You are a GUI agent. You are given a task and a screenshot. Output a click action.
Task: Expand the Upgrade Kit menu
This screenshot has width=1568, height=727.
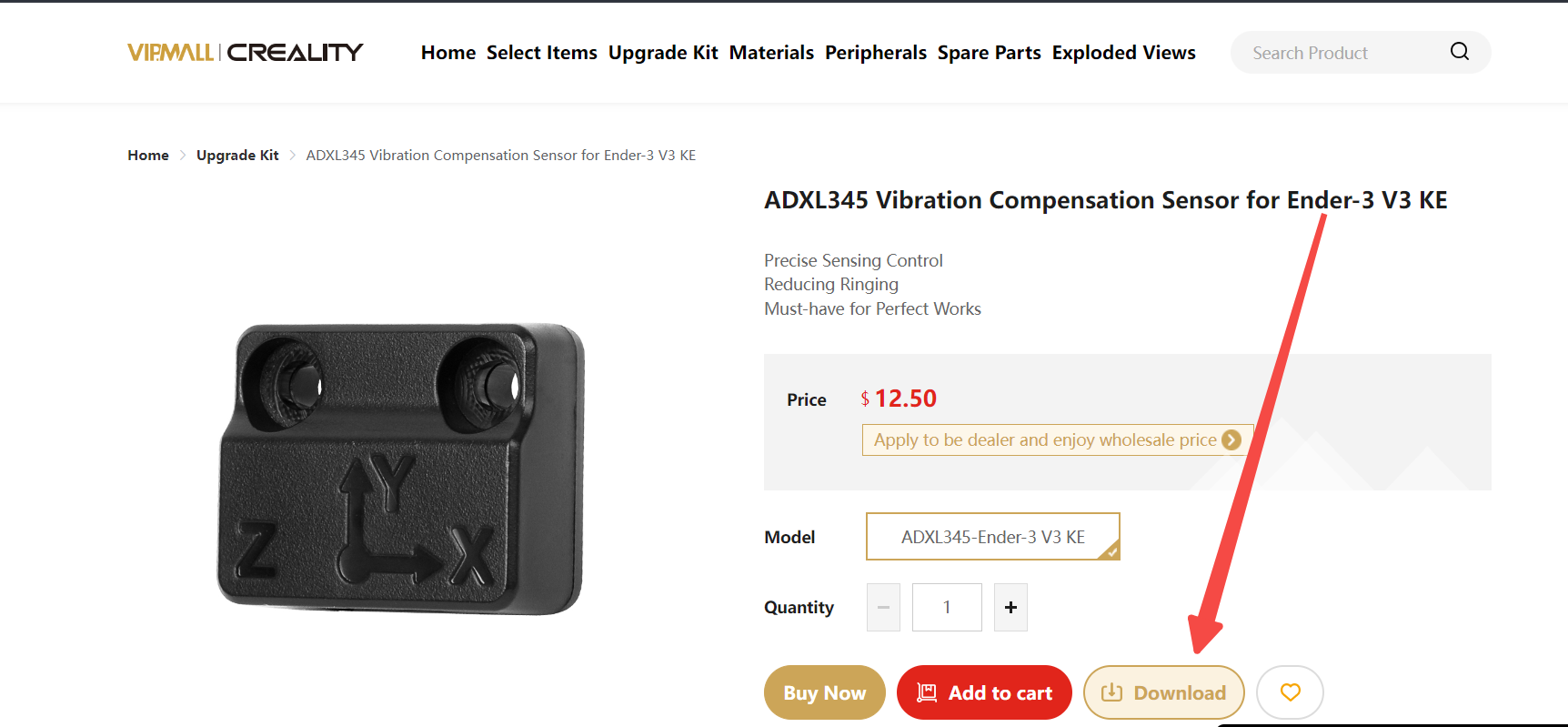[x=663, y=52]
